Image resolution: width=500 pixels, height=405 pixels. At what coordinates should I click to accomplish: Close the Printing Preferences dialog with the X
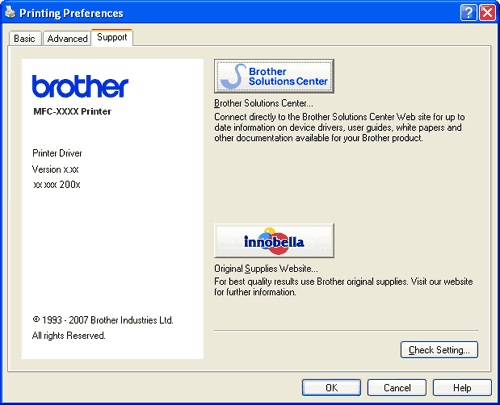coord(487,13)
